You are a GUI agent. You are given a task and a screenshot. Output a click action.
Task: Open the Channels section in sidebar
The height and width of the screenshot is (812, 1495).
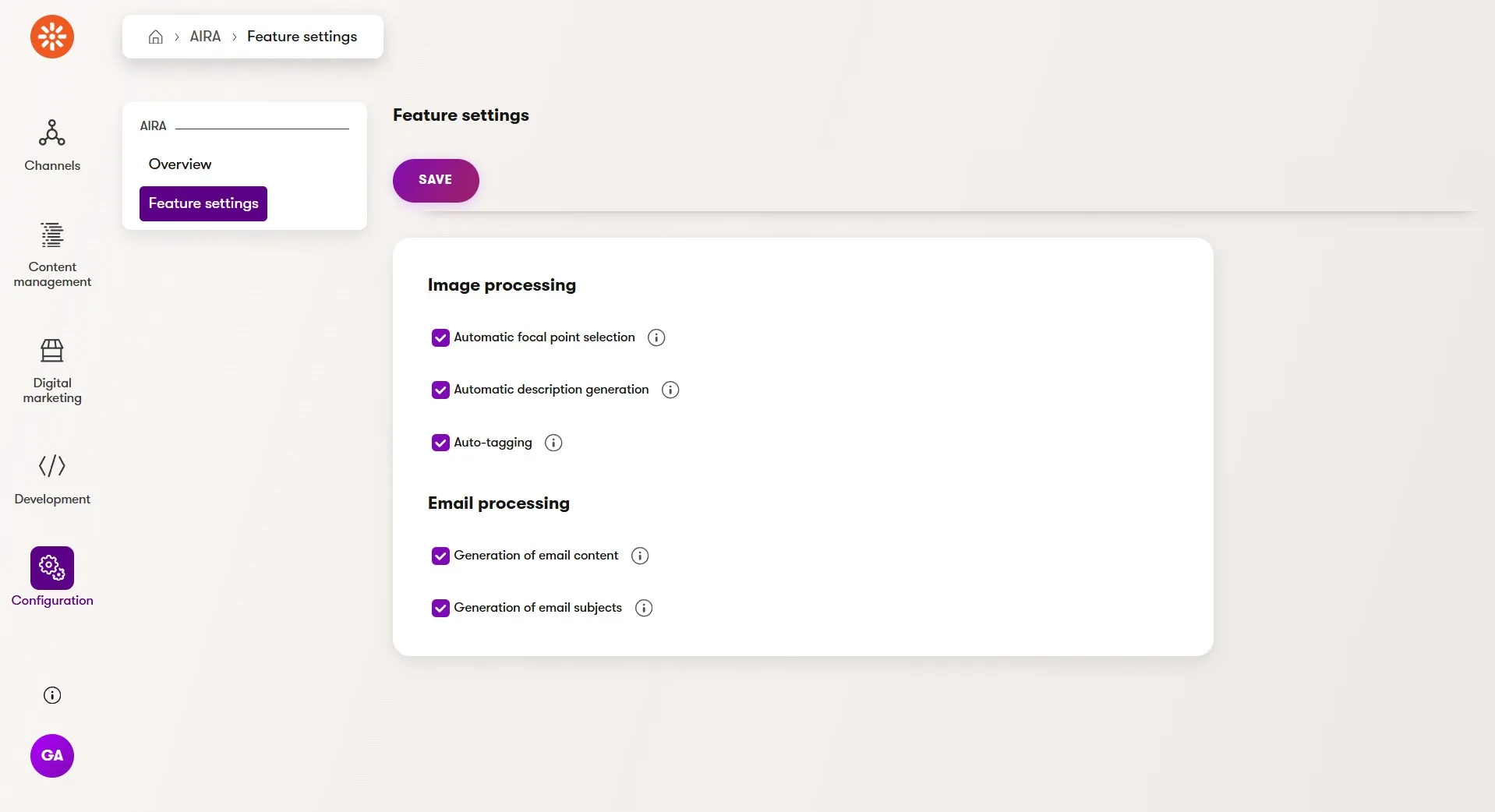[x=52, y=146]
